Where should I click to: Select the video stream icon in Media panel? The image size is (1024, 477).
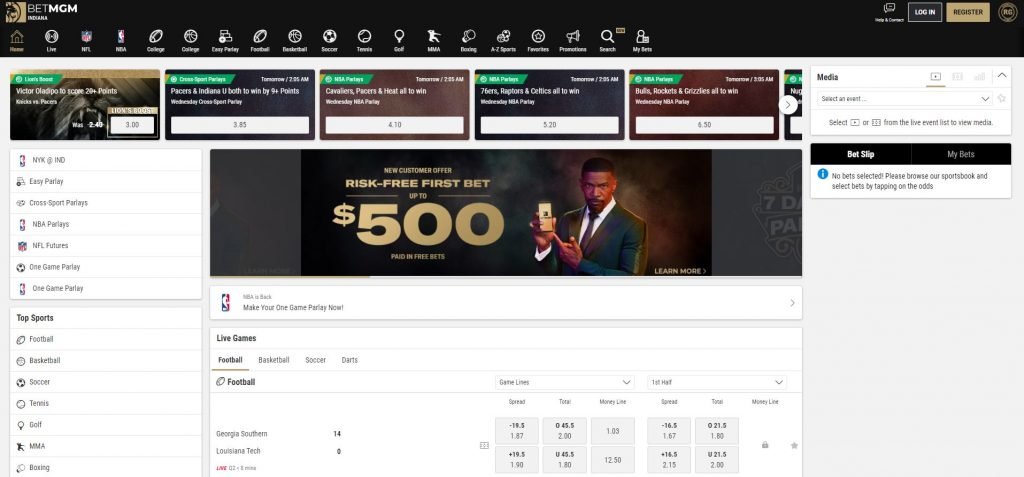936,76
